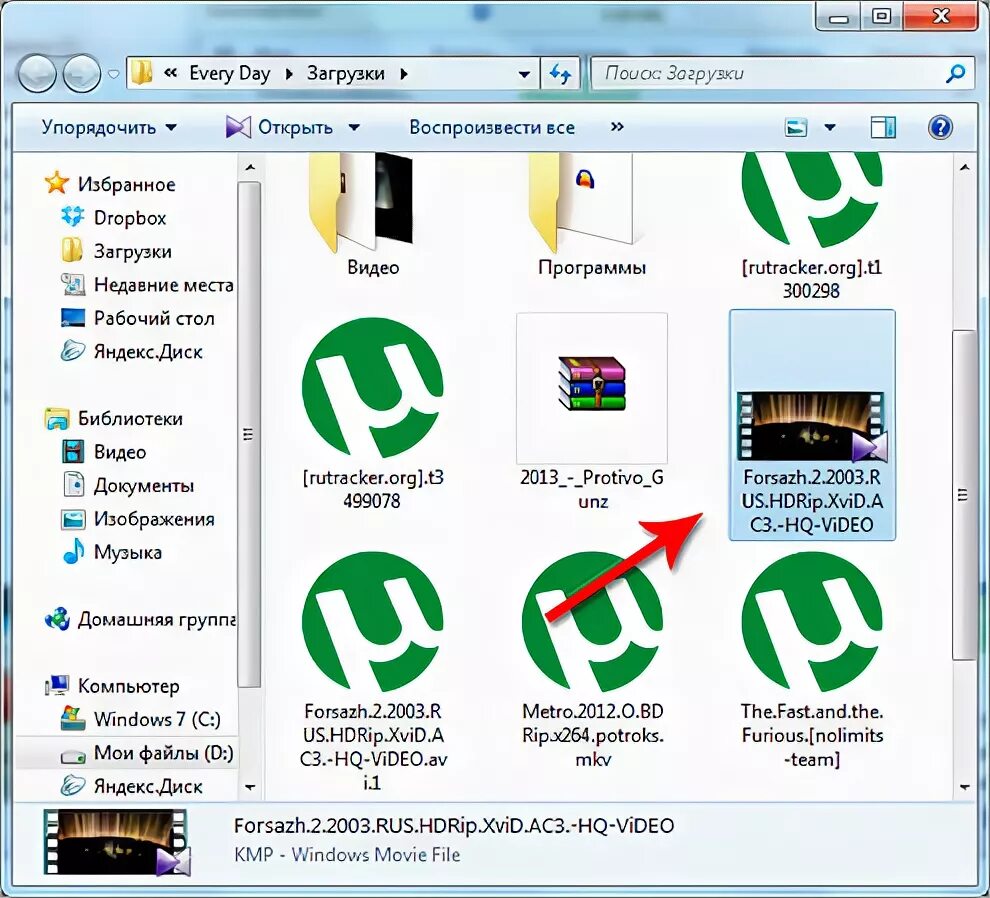Image resolution: width=990 pixels, height=898 pixels.
Task: Open Рабочий стол in sidebar
Action: click(138, 318)
